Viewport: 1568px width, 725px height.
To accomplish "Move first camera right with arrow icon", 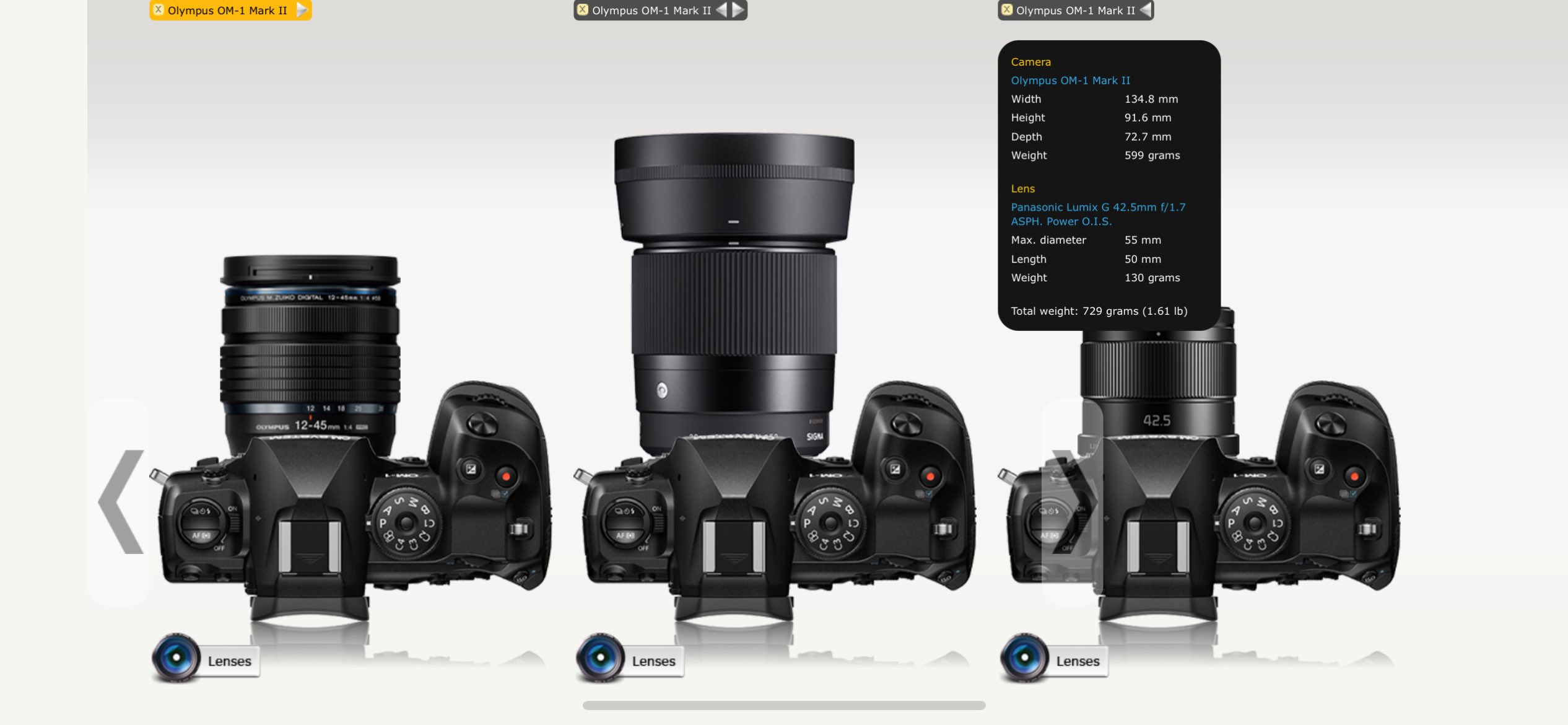I will click(302, 10).
